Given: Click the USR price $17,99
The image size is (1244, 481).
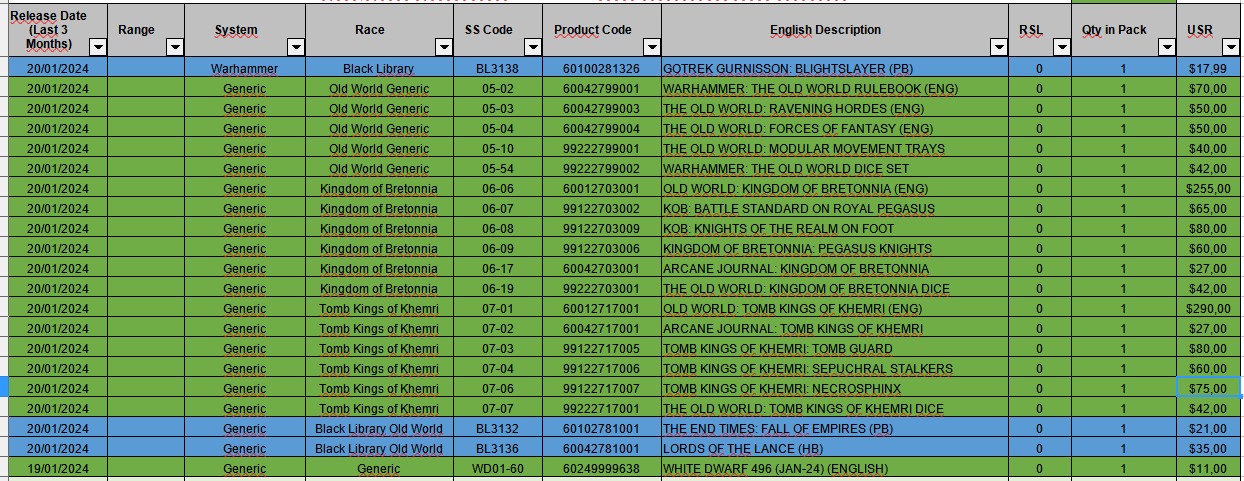Looking at the screenshot, I should pyautogui.click(x=1207, y=68).
